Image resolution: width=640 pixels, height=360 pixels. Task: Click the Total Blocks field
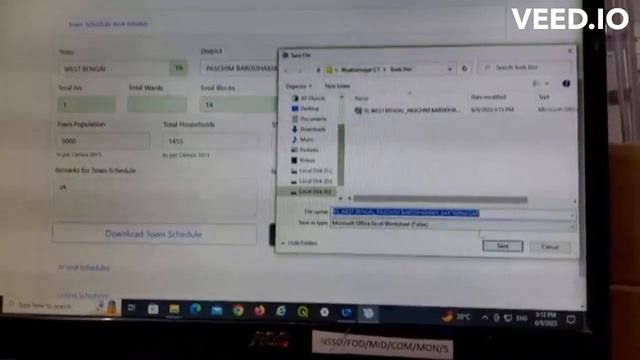tap(238, 105)
